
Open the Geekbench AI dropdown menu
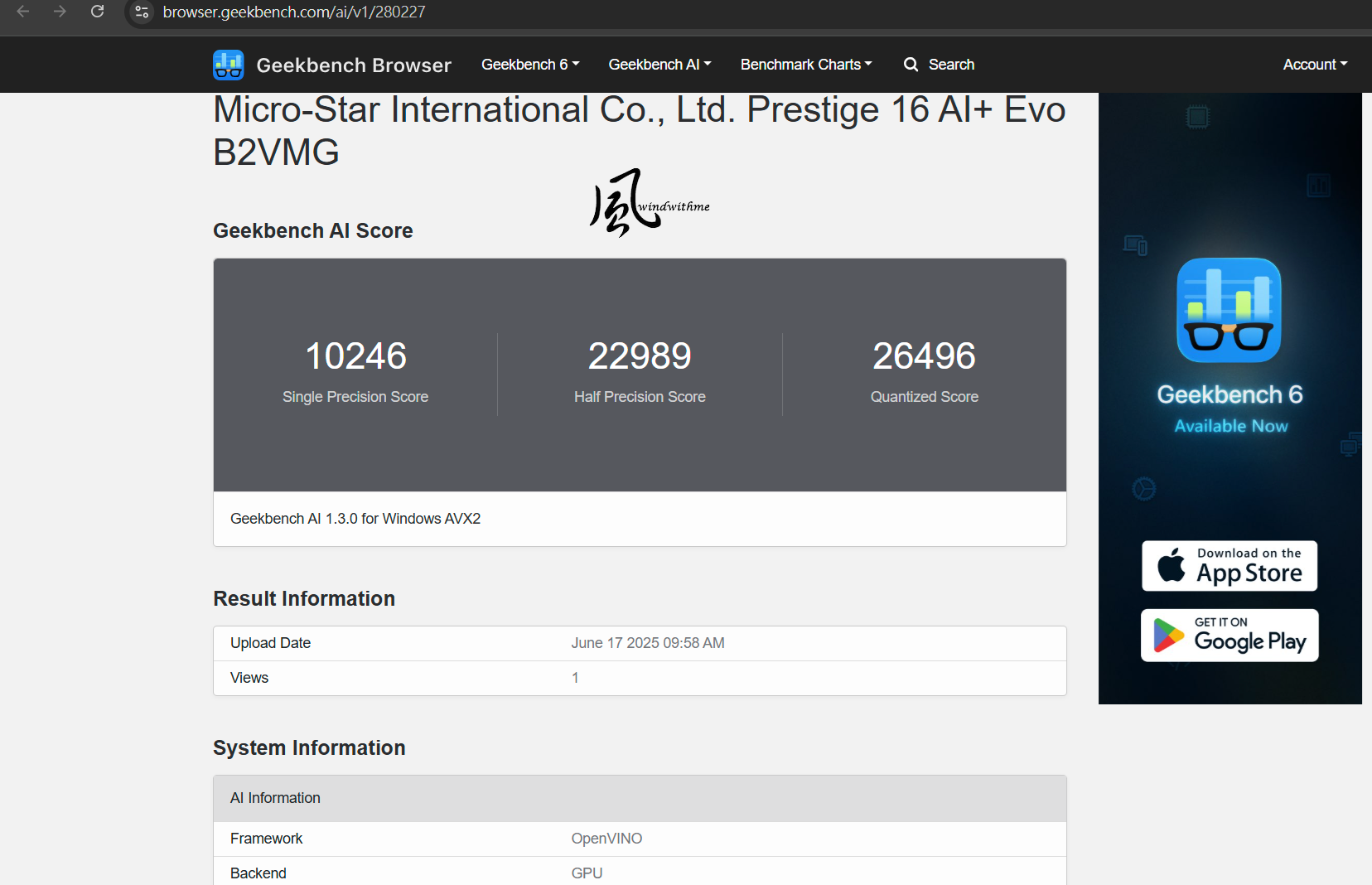point(659,65)
